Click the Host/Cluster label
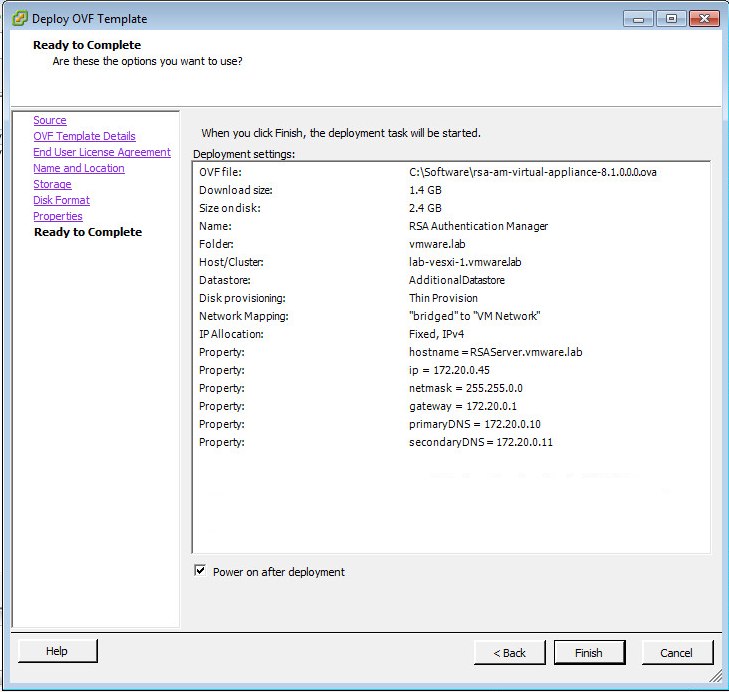 tap(231, 262)
